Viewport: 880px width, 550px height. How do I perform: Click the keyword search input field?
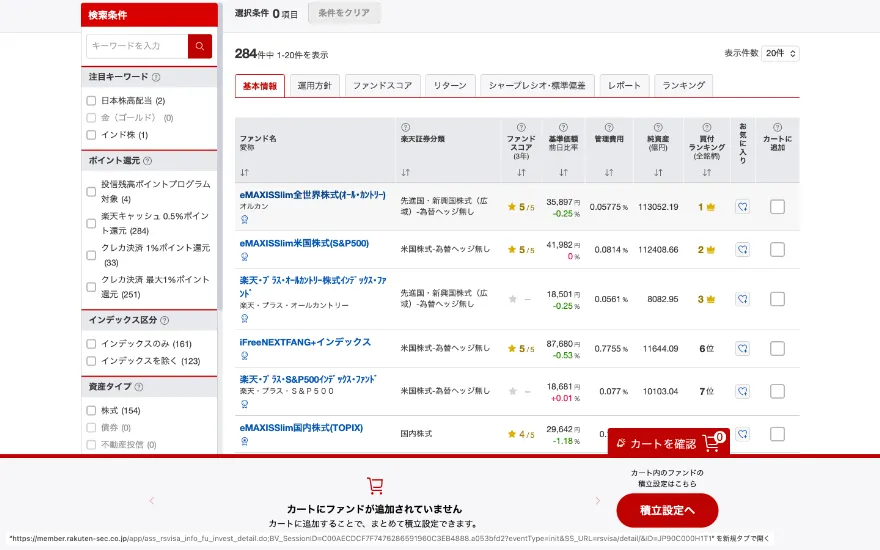click(138, 46)
